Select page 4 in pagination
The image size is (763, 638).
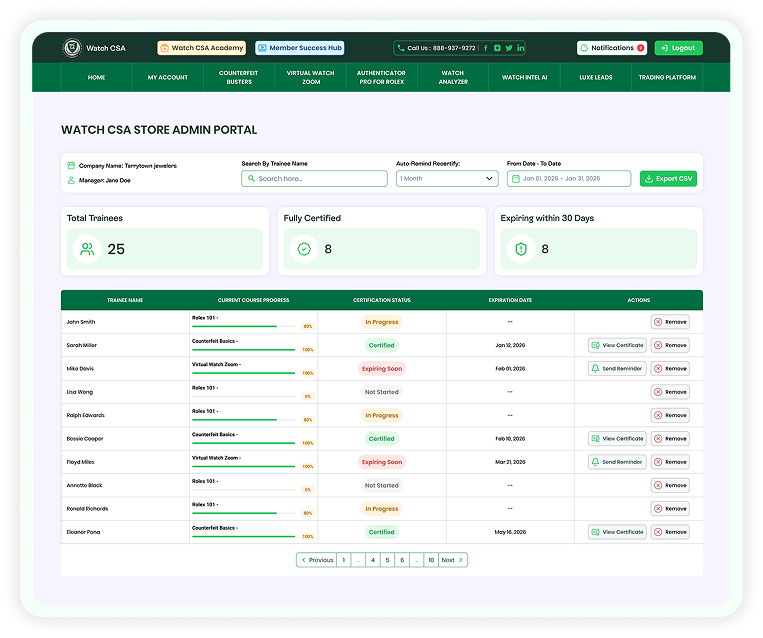tap(373, 560)
